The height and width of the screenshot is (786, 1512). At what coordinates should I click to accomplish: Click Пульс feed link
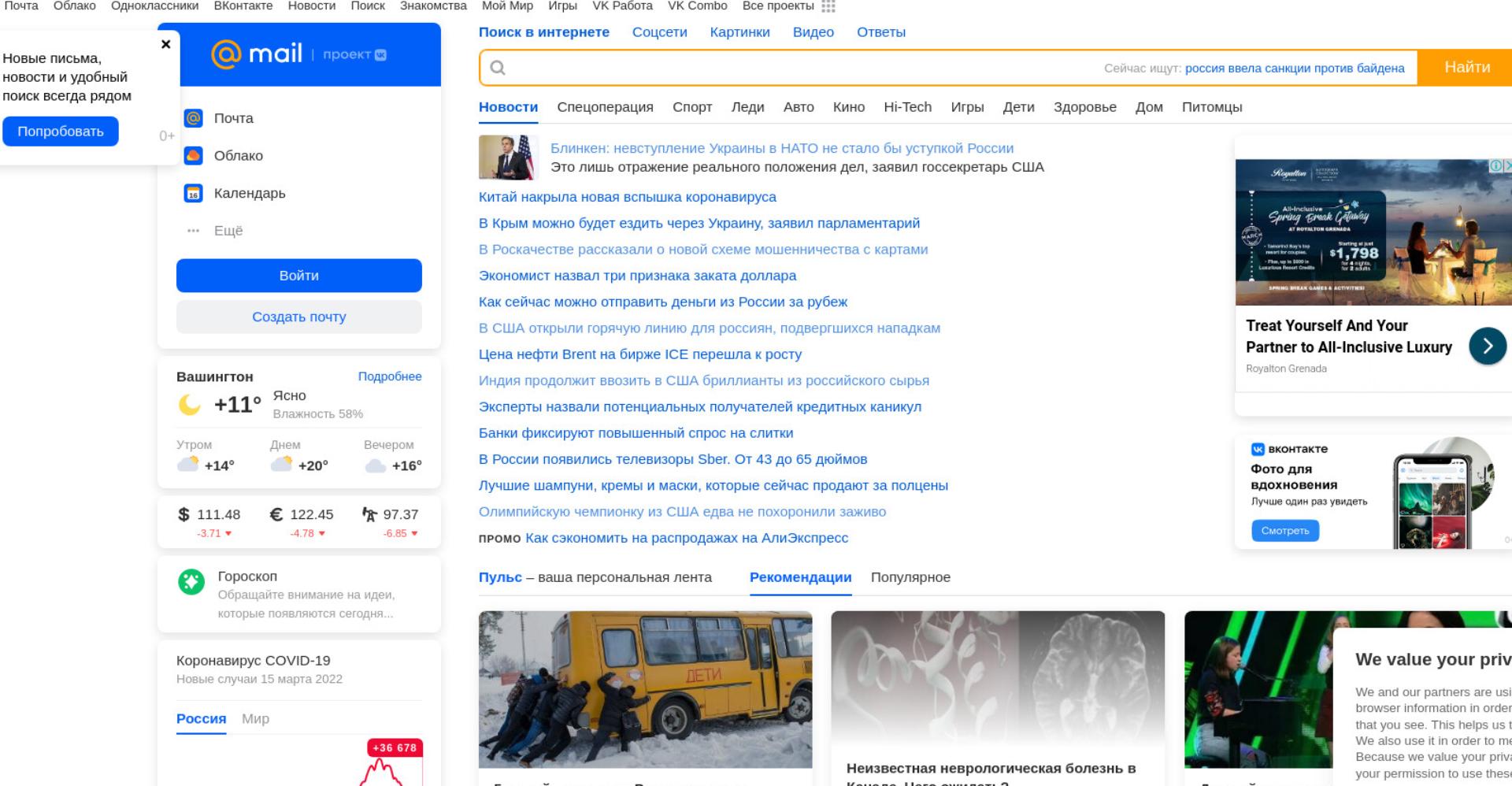pos(500,577)
